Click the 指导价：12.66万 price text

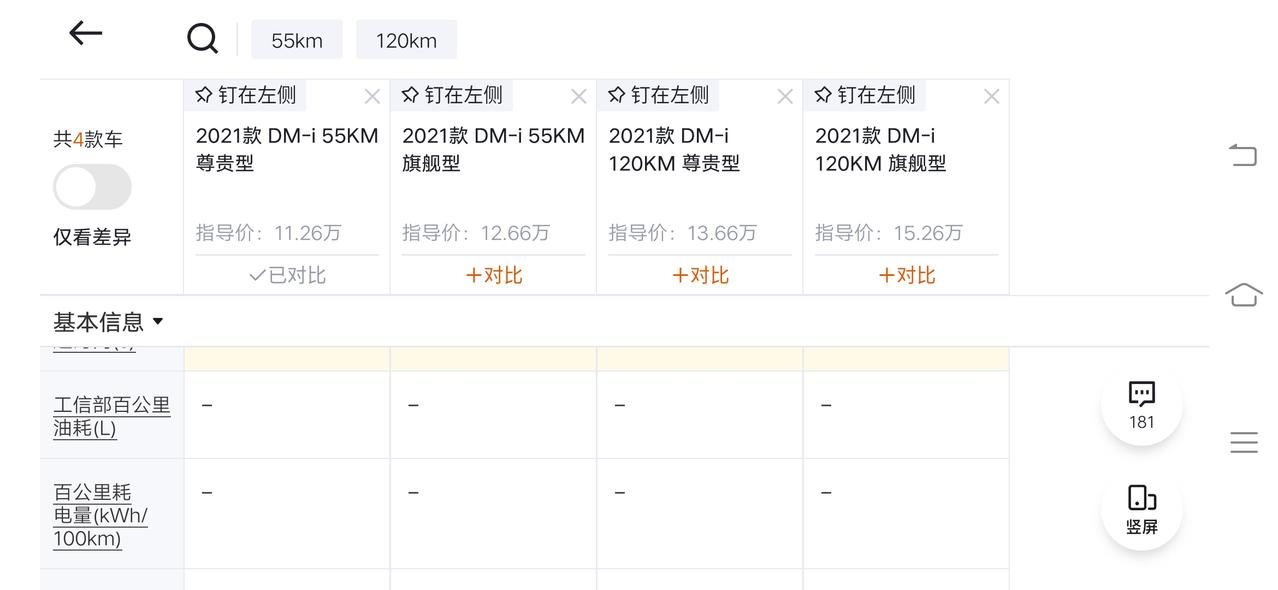476,233
